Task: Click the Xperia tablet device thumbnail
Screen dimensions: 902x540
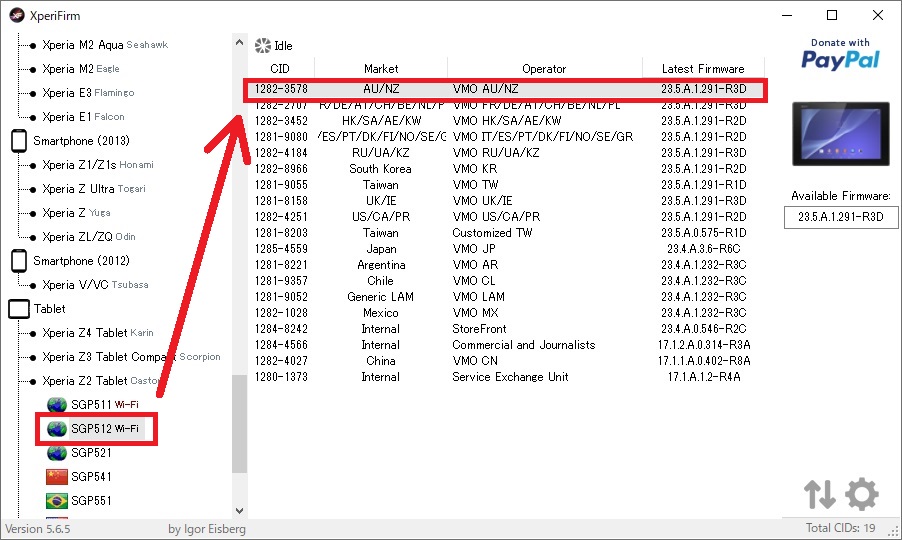Action: (x=840, y=134)
